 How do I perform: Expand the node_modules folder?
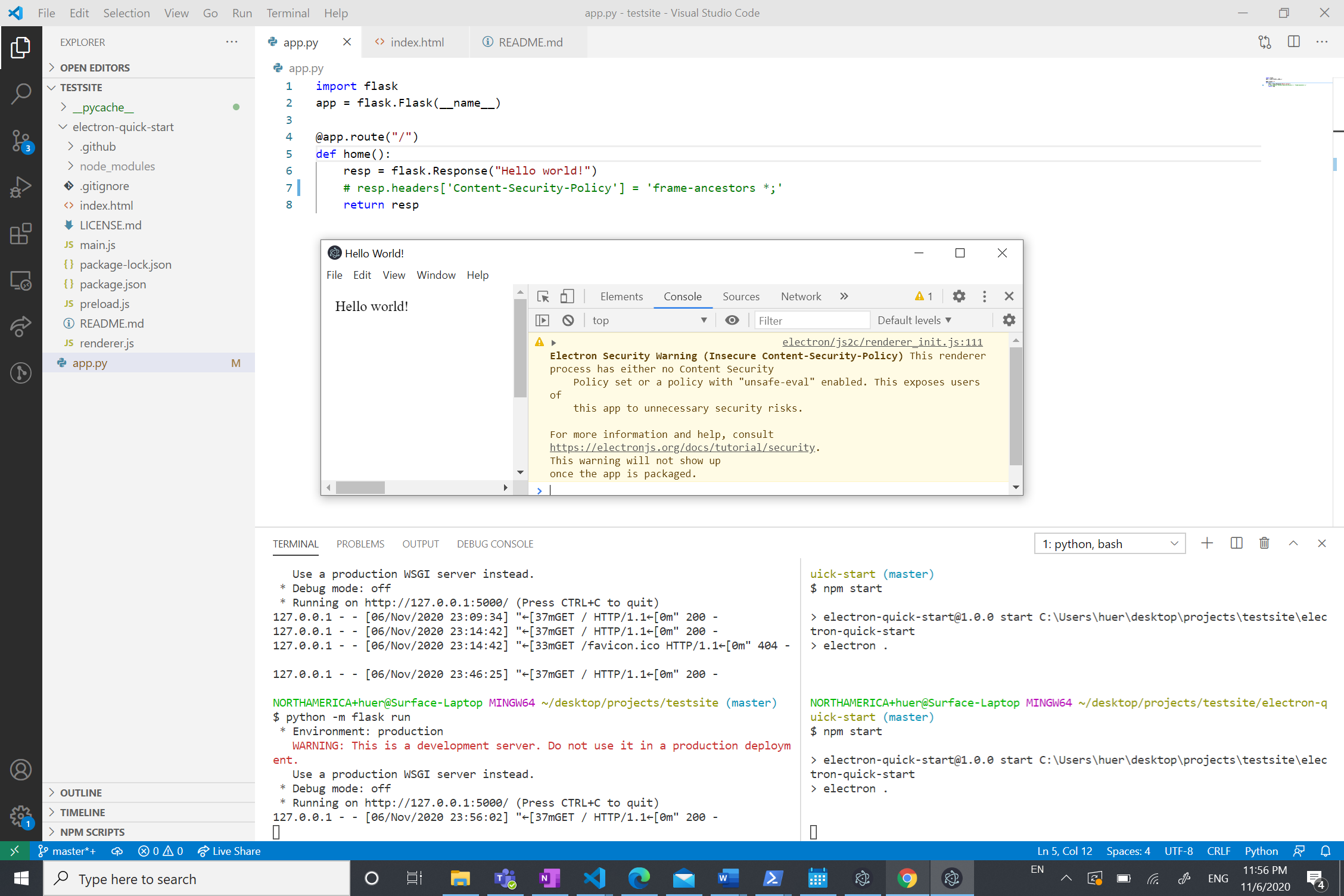pos(117,166)
